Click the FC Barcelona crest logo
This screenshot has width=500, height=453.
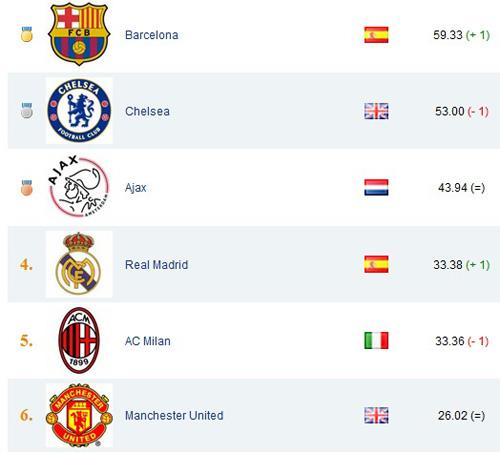coord(79,34)
